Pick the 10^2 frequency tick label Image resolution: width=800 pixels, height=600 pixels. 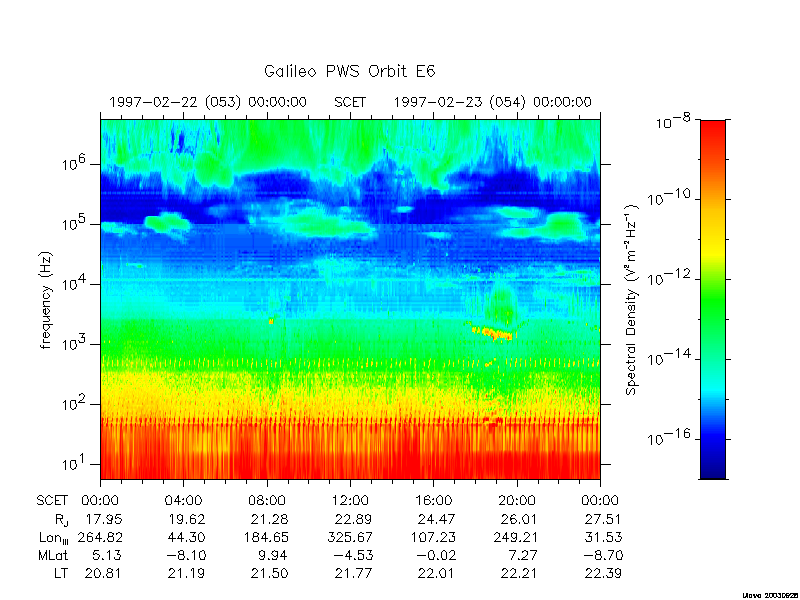pos(76,403)
